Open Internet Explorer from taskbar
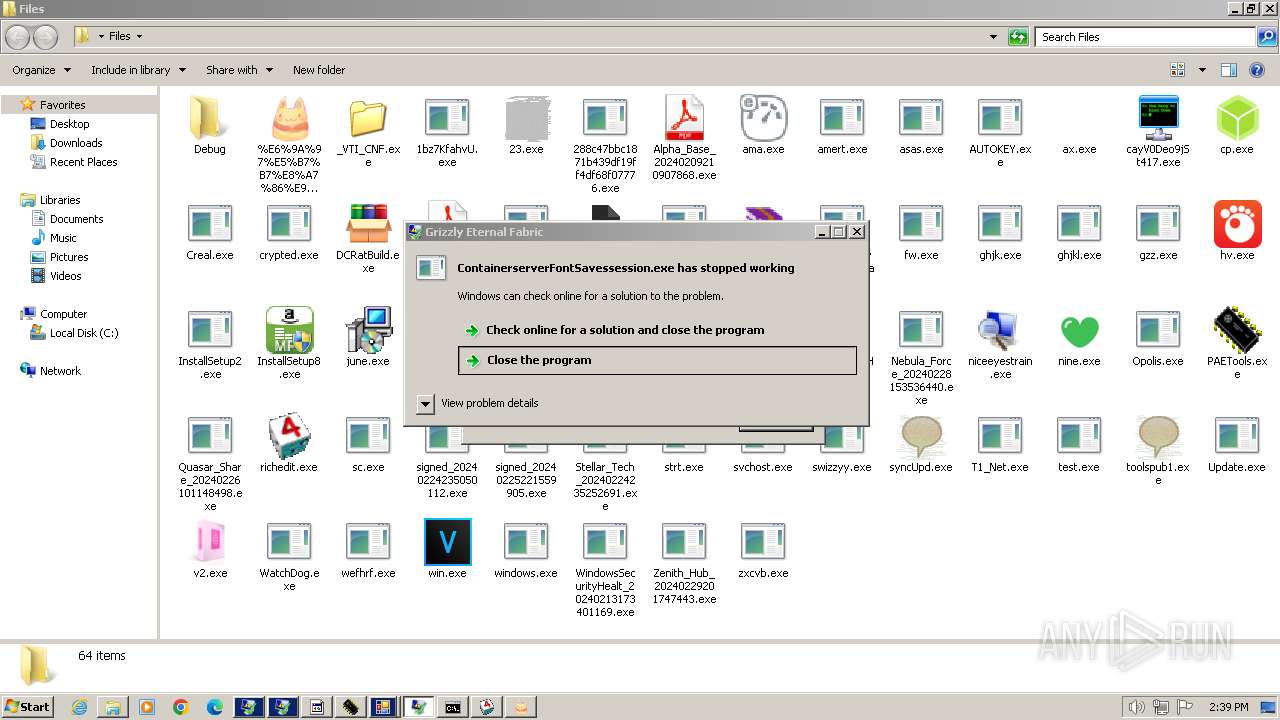Screen dimensions: 1280x720 pyautogui.click(x=79, y=707)
